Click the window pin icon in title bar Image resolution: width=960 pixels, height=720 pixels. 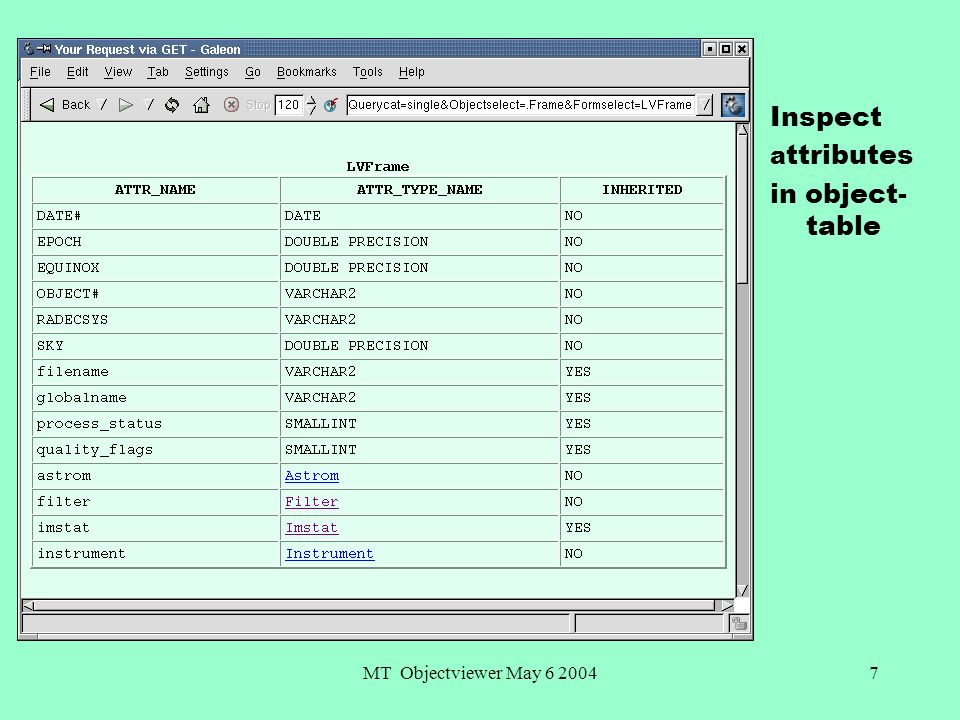tap(43, 48)
